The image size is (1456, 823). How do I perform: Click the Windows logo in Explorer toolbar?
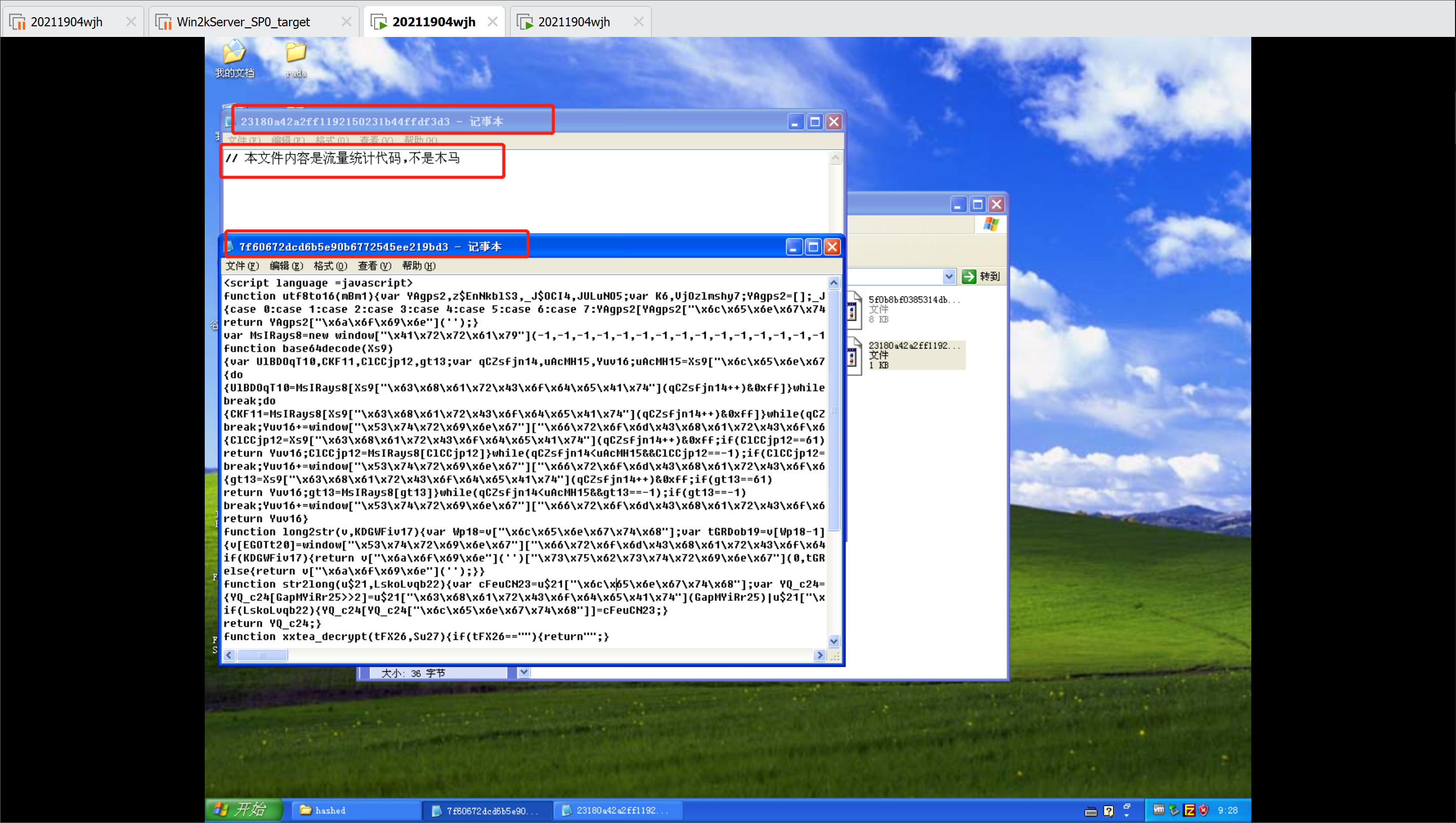pos(991,224)
